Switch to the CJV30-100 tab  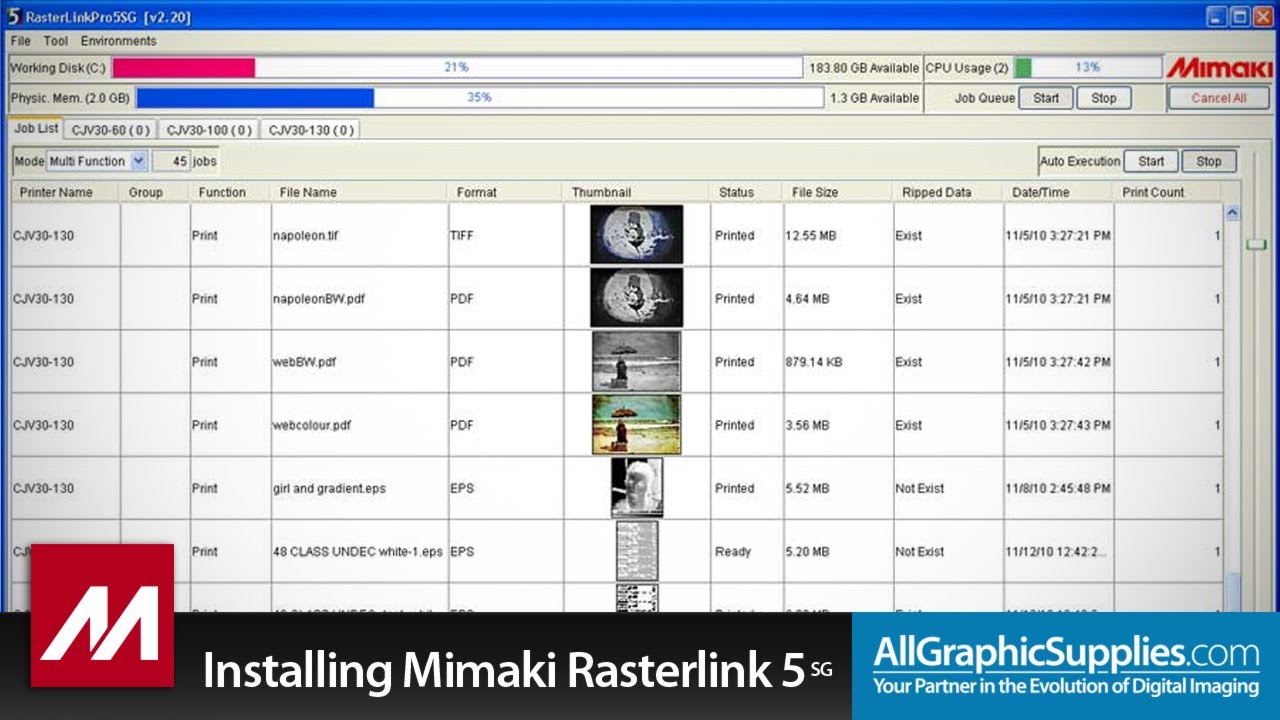pyautogui.click(x=208, y=130)
